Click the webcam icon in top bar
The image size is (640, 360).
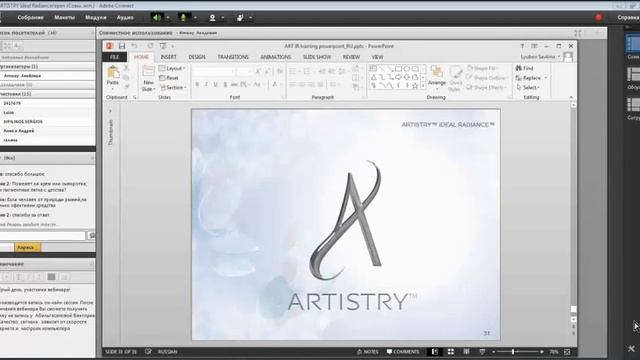(212, 18)
